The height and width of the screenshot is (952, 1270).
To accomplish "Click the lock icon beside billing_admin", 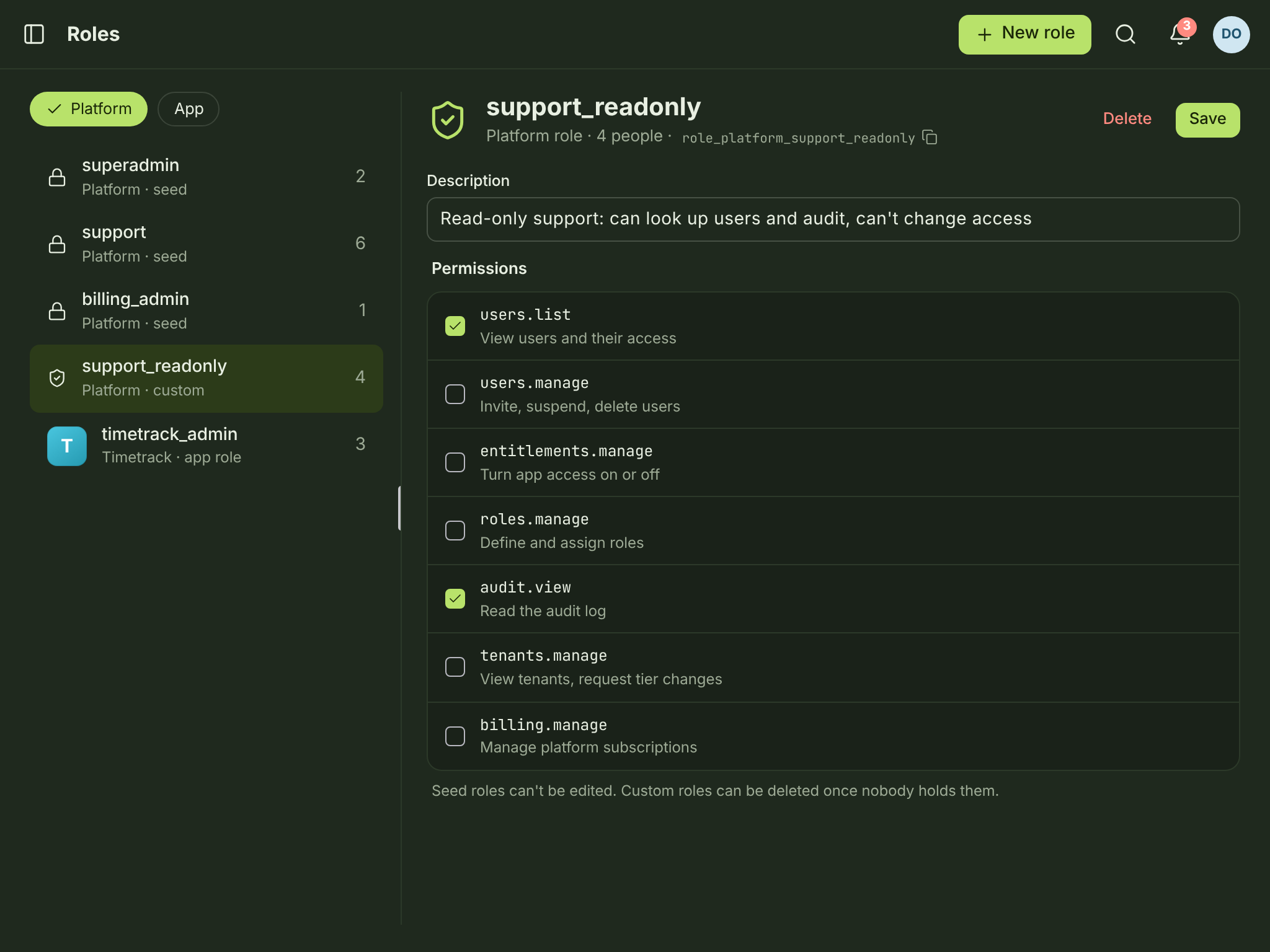I will point(57,311).
